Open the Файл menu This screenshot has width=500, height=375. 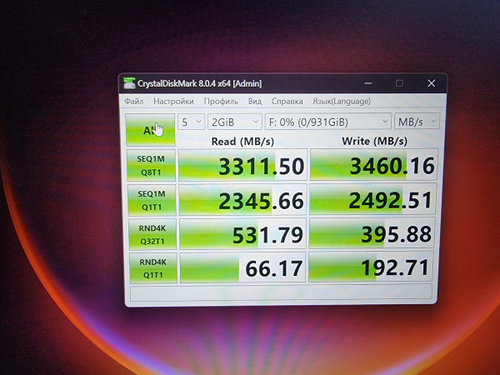click(134, 101)
